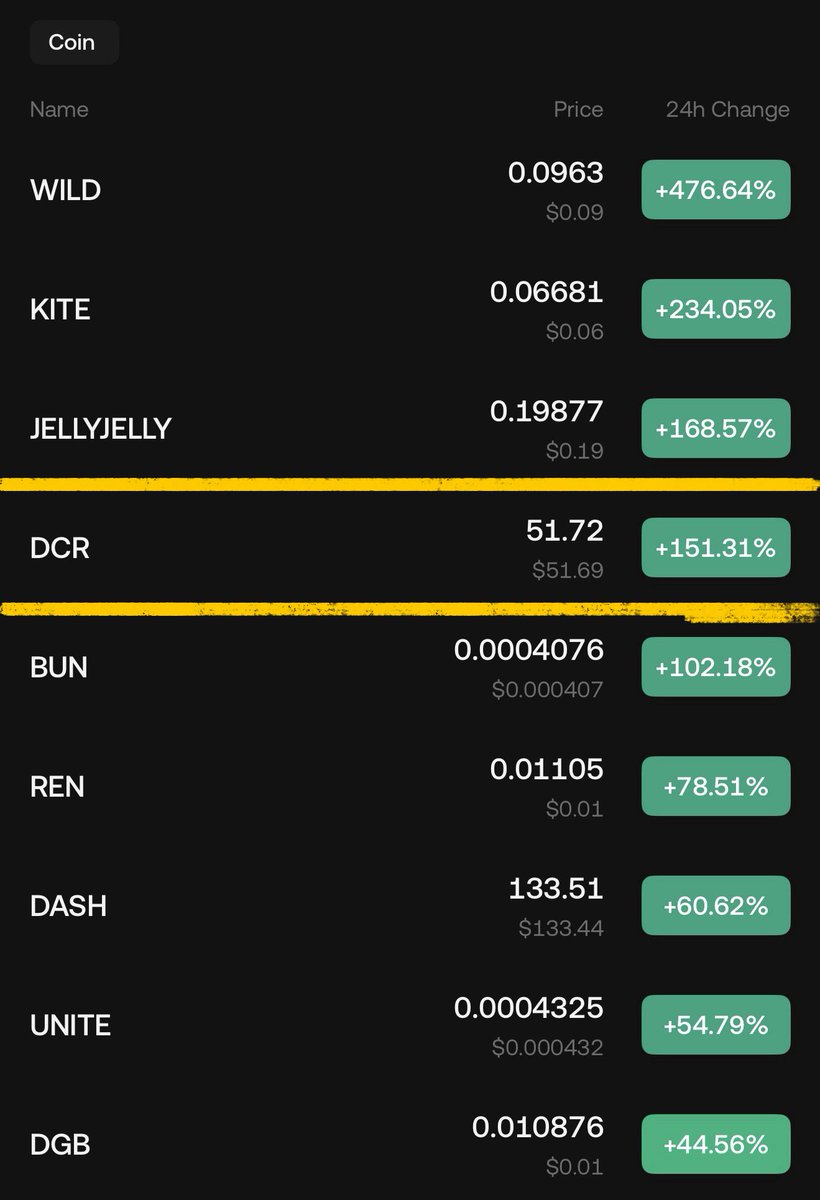Viewport: 820px width, 1200px height.
Task: Select the Coin tab
Action: [73, 42]
